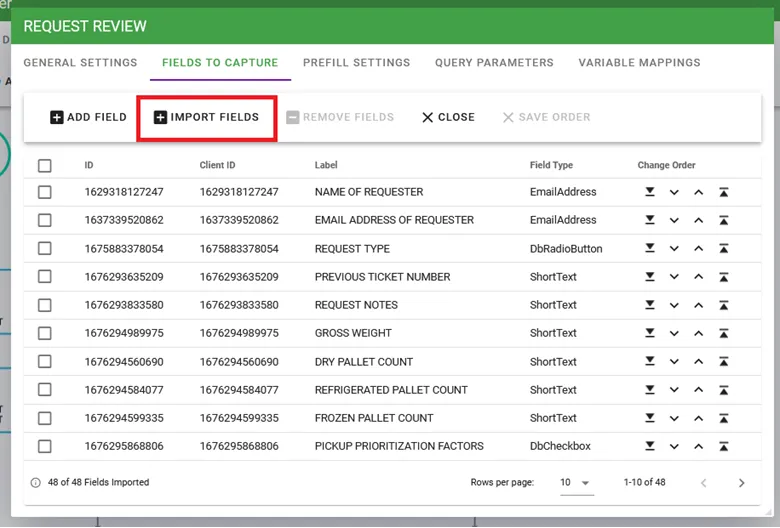Open the Rows per page dropdown

click(575, 483)
